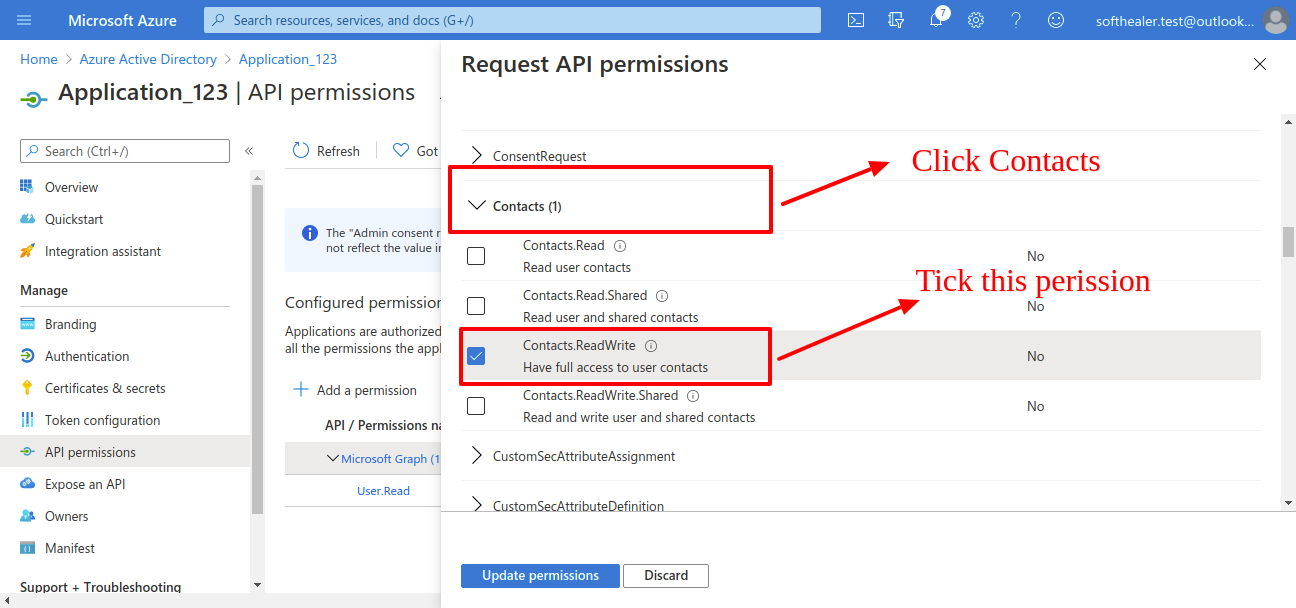Click the info icon beside Contacts.Read.Shared
This screenshot has width=1296, height=608.
click(x=662, y=296)
